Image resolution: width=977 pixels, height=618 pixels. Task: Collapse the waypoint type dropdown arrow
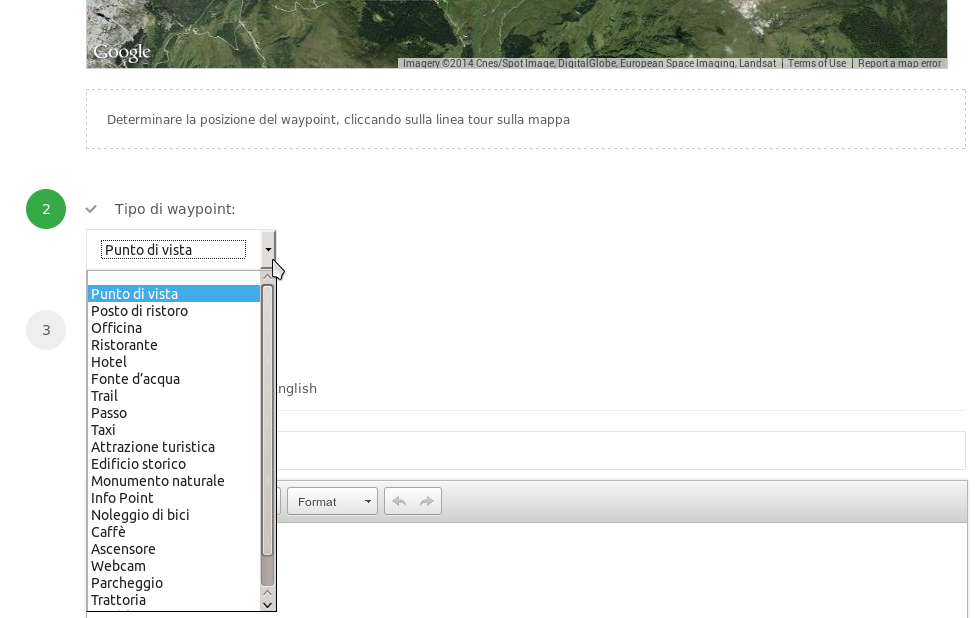268,249
